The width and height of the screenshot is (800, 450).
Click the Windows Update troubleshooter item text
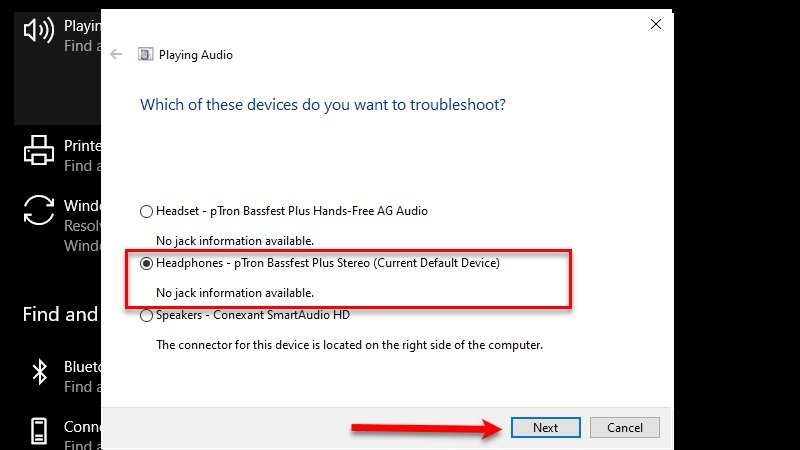[x=82, y=206]
